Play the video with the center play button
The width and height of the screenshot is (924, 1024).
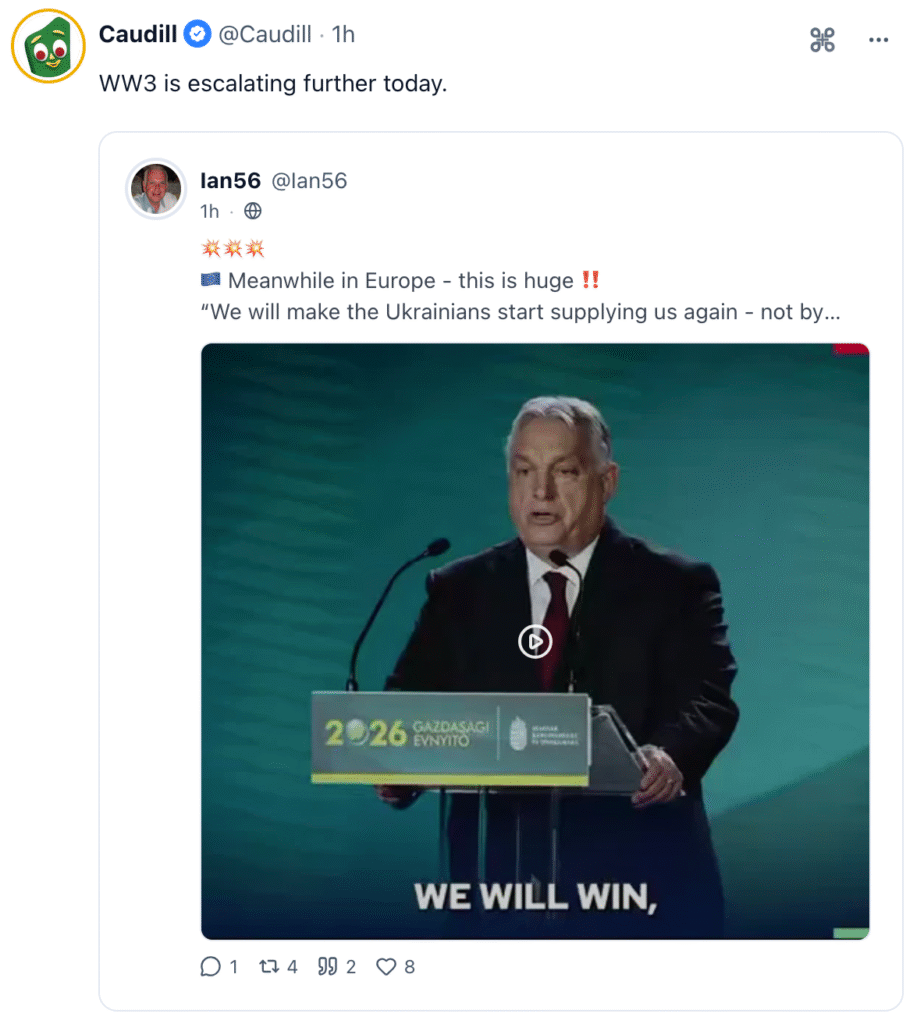[x=535, y=641]
